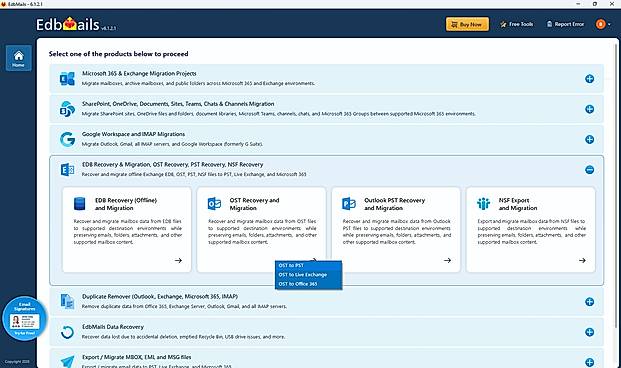Screen dimensions: 621x368
Task: Click 'Microsoft 365 & Exchange Migration Projects' title
Action: click(x=139, y=73)
